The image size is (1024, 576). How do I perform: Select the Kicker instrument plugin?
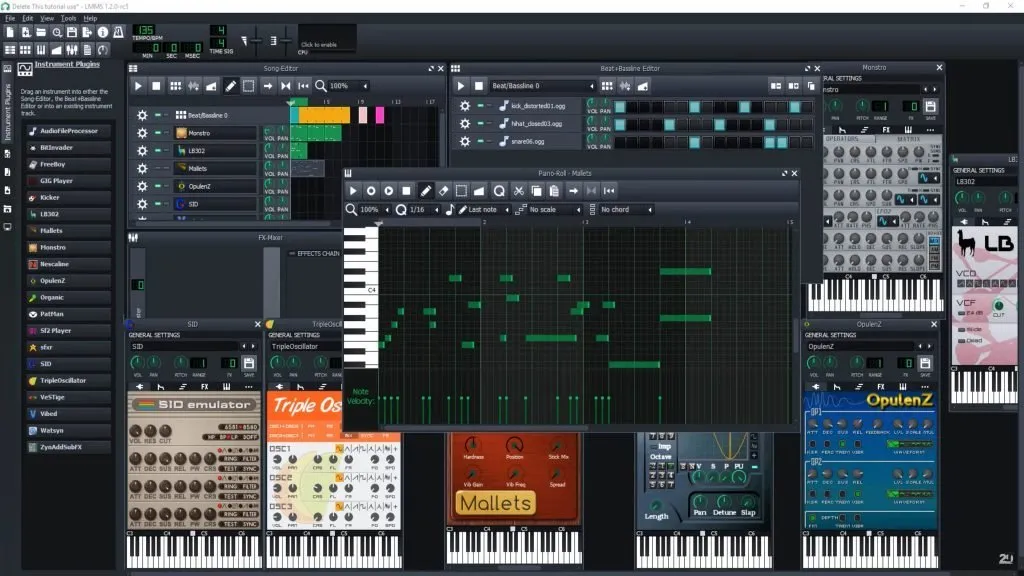click(x=50, y=198)
